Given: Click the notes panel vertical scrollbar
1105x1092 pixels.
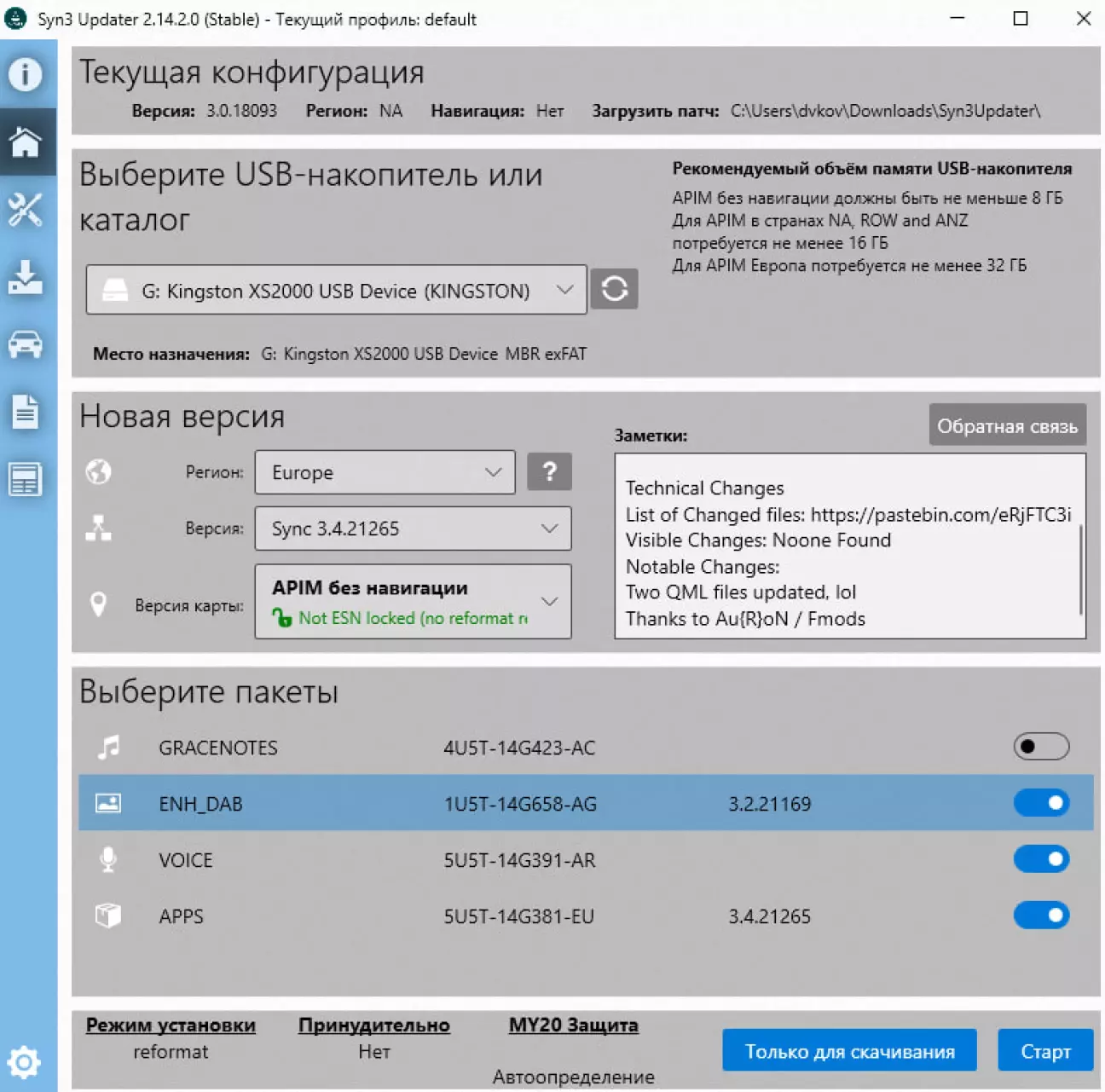Looking at the screenshot, I should coord(1080,569).
